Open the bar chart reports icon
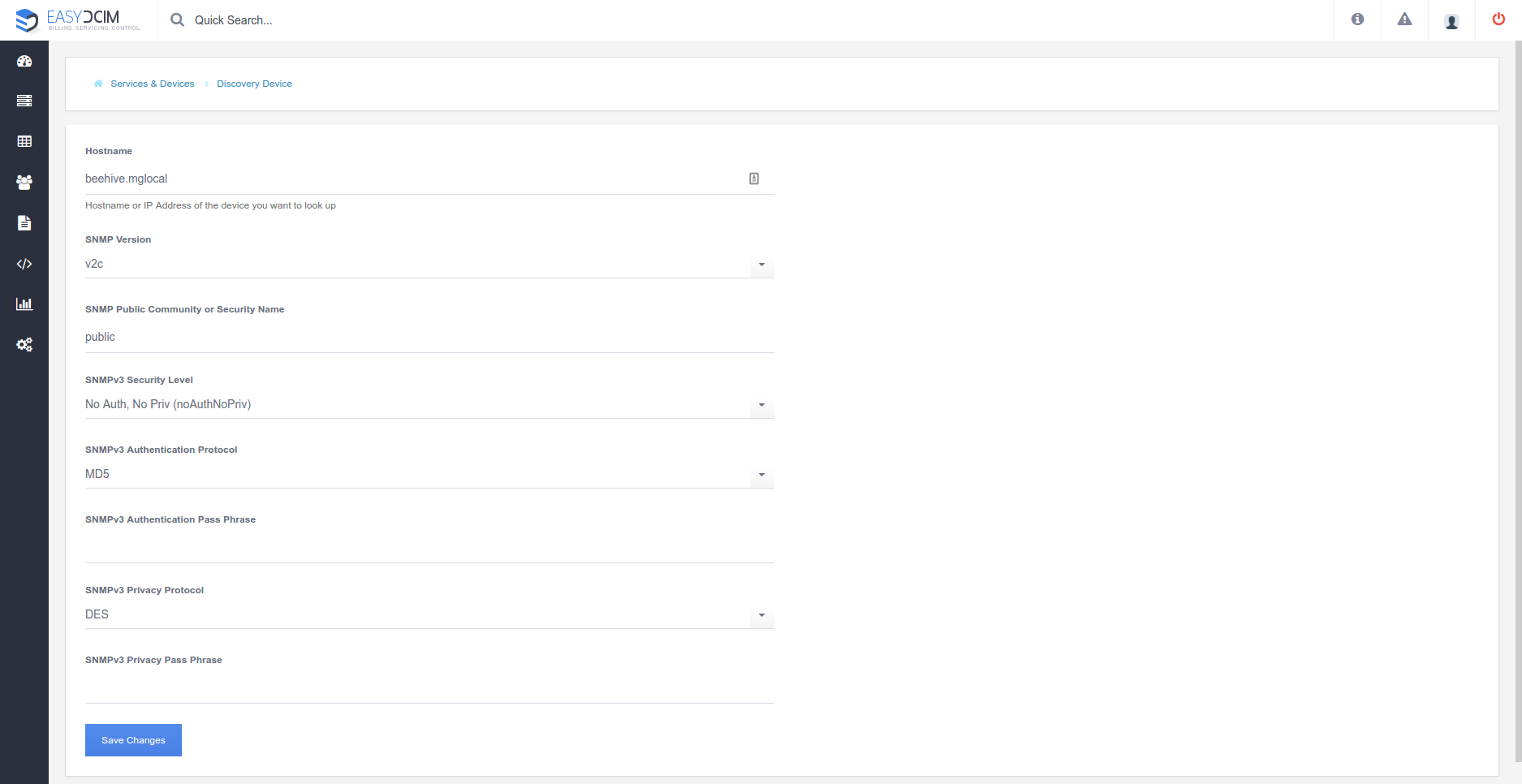 point(24,304)
